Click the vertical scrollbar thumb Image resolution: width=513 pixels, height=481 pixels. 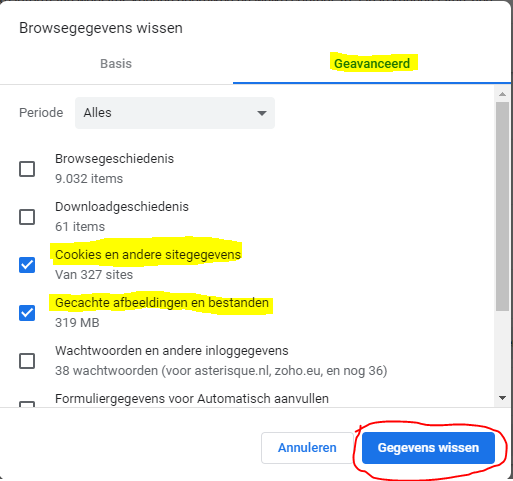click(x=502, y=207)
